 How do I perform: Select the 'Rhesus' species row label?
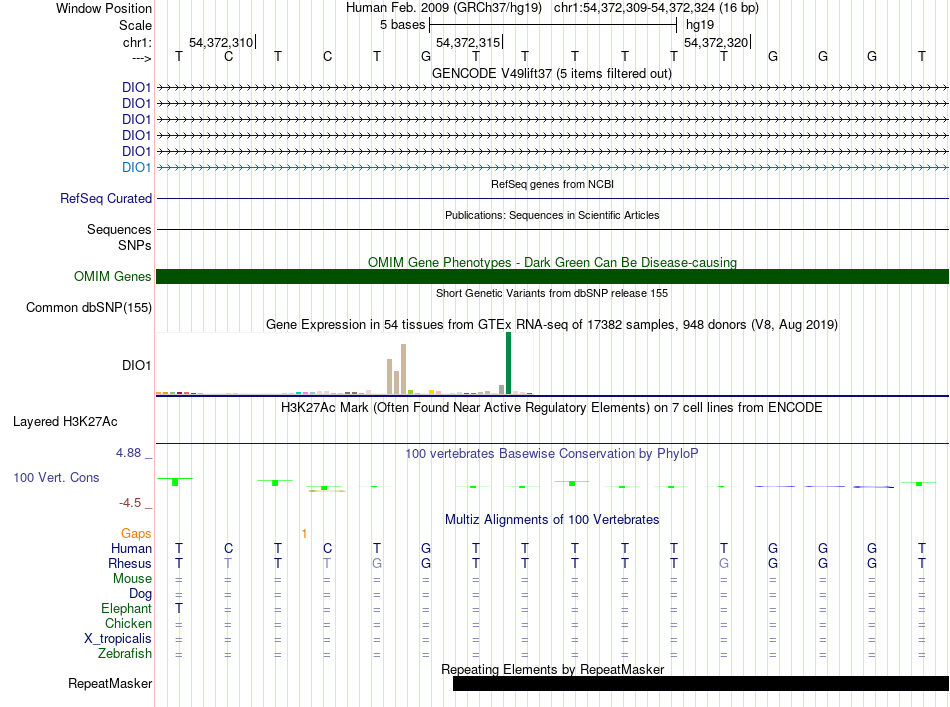(130, 563)
